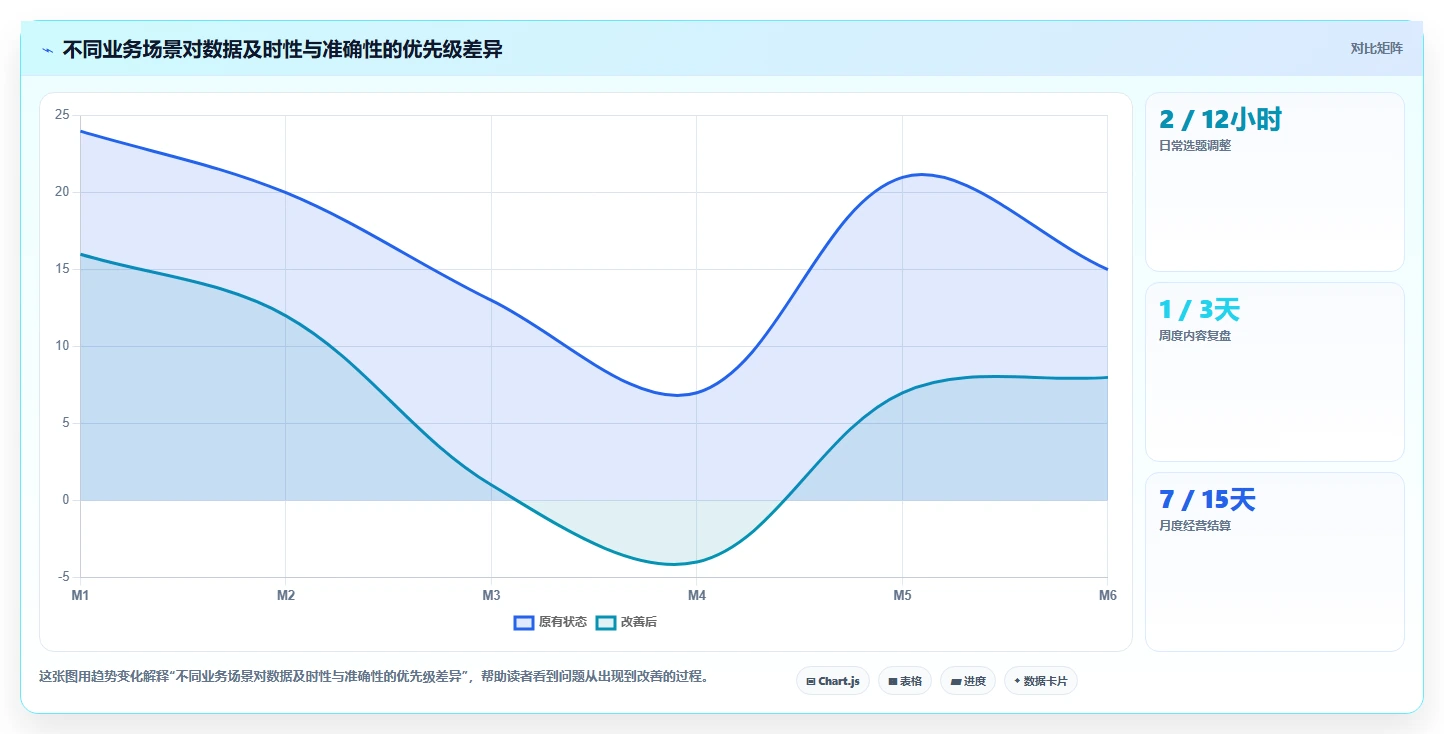Click the 1 / 3天 metric value
The image size is (1444, 734).
tap(1199, 310)
